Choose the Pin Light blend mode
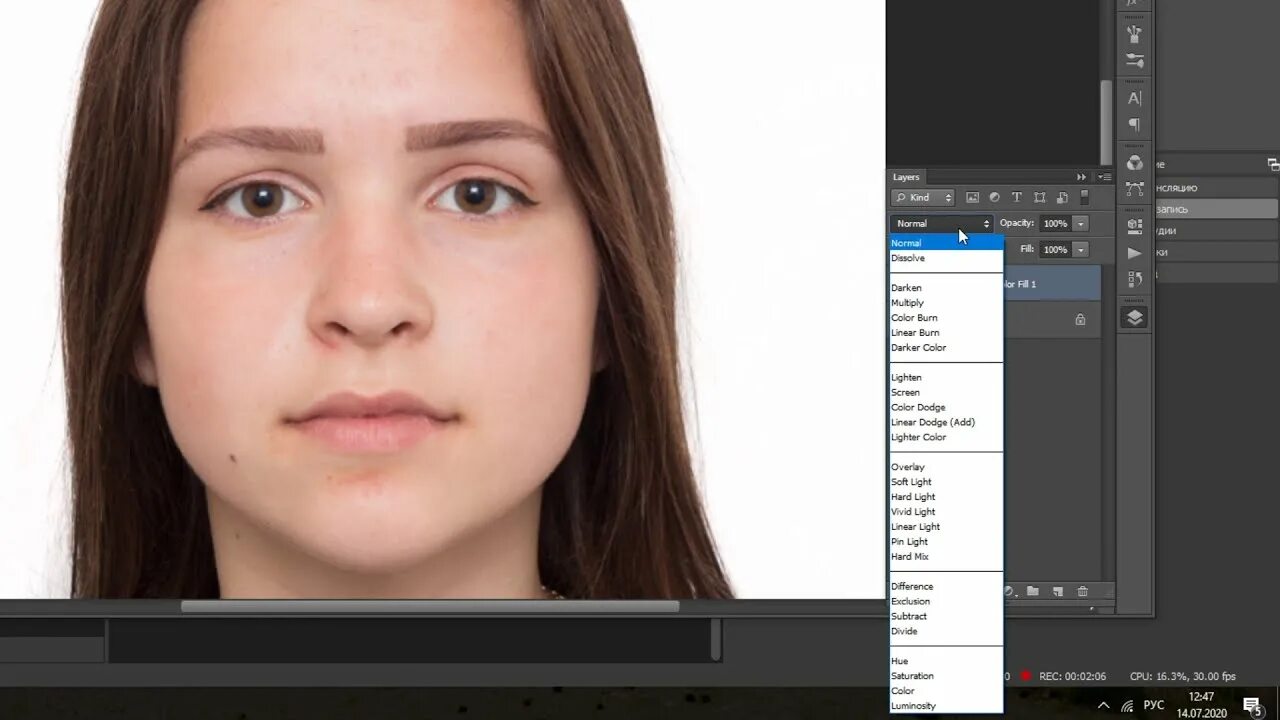 tap(946, 542)
